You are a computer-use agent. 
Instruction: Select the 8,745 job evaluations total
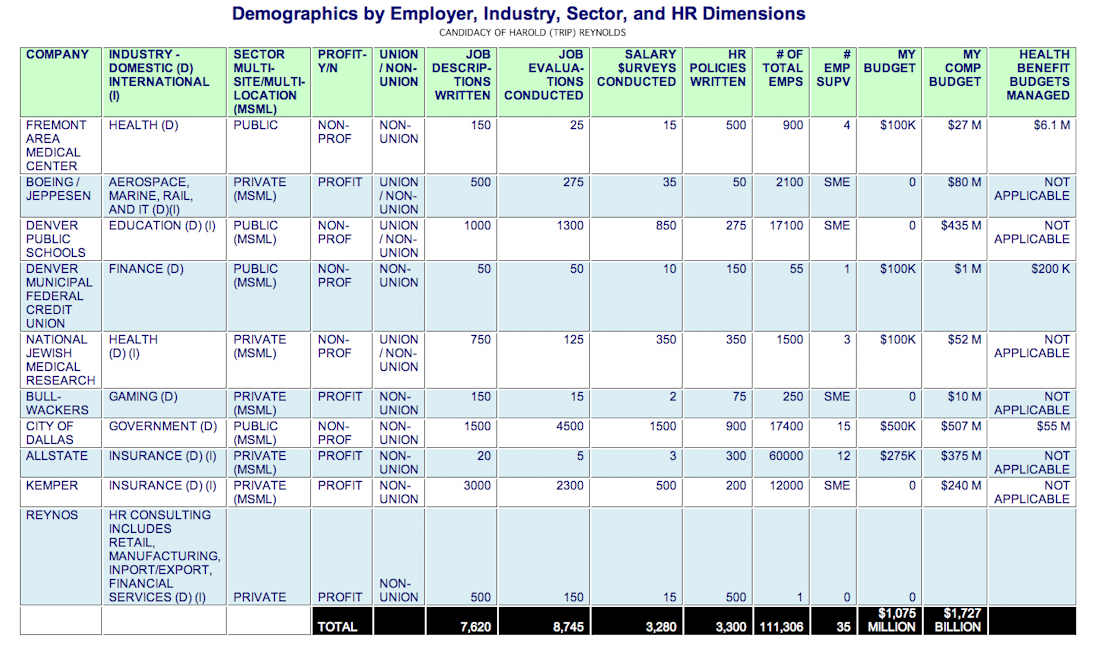click(568, 627)
